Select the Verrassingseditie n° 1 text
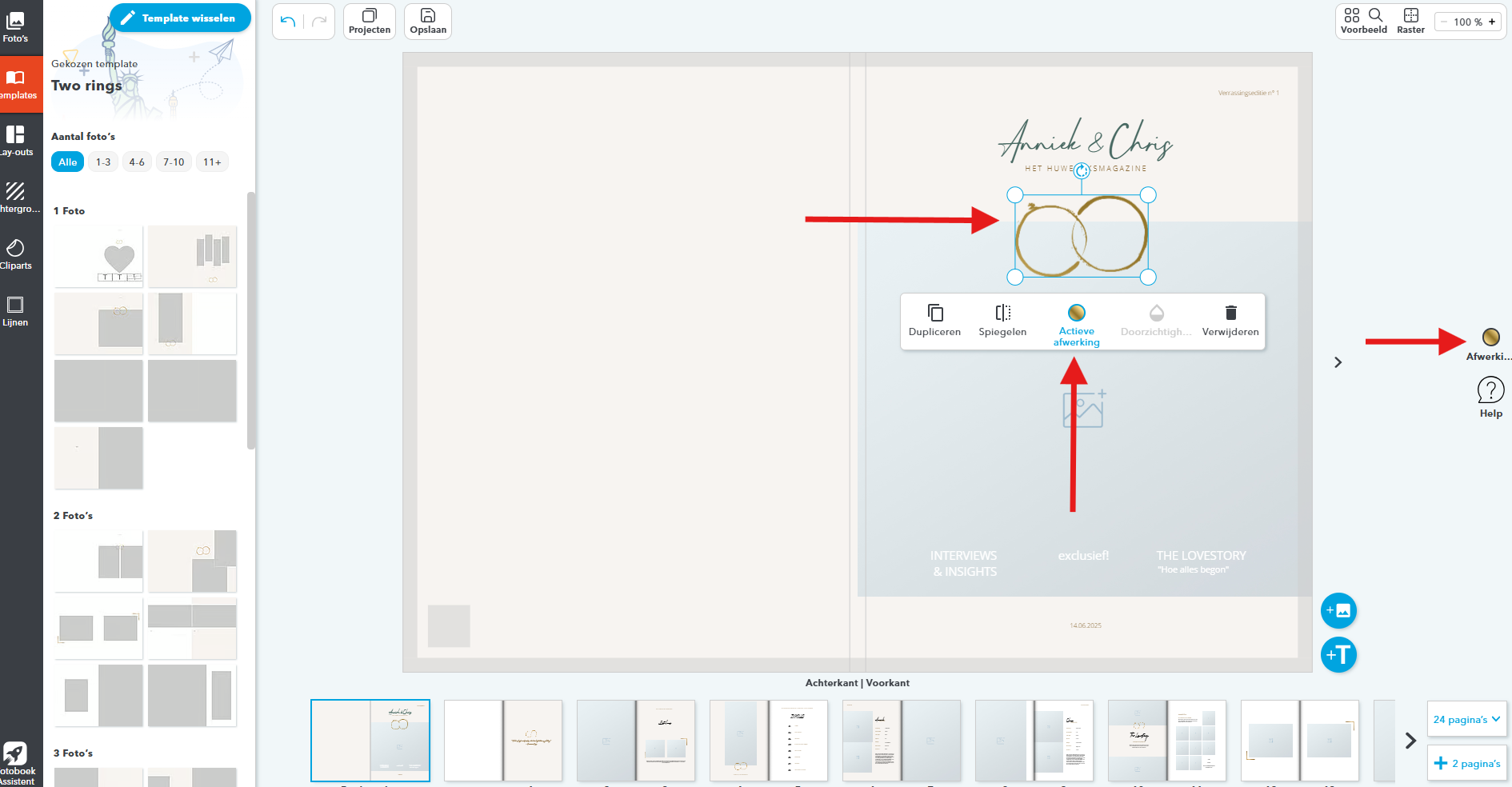Image resolution: width=1512 pixels, height=787 pixels. pyautogui.click(x=1248, y=93)
